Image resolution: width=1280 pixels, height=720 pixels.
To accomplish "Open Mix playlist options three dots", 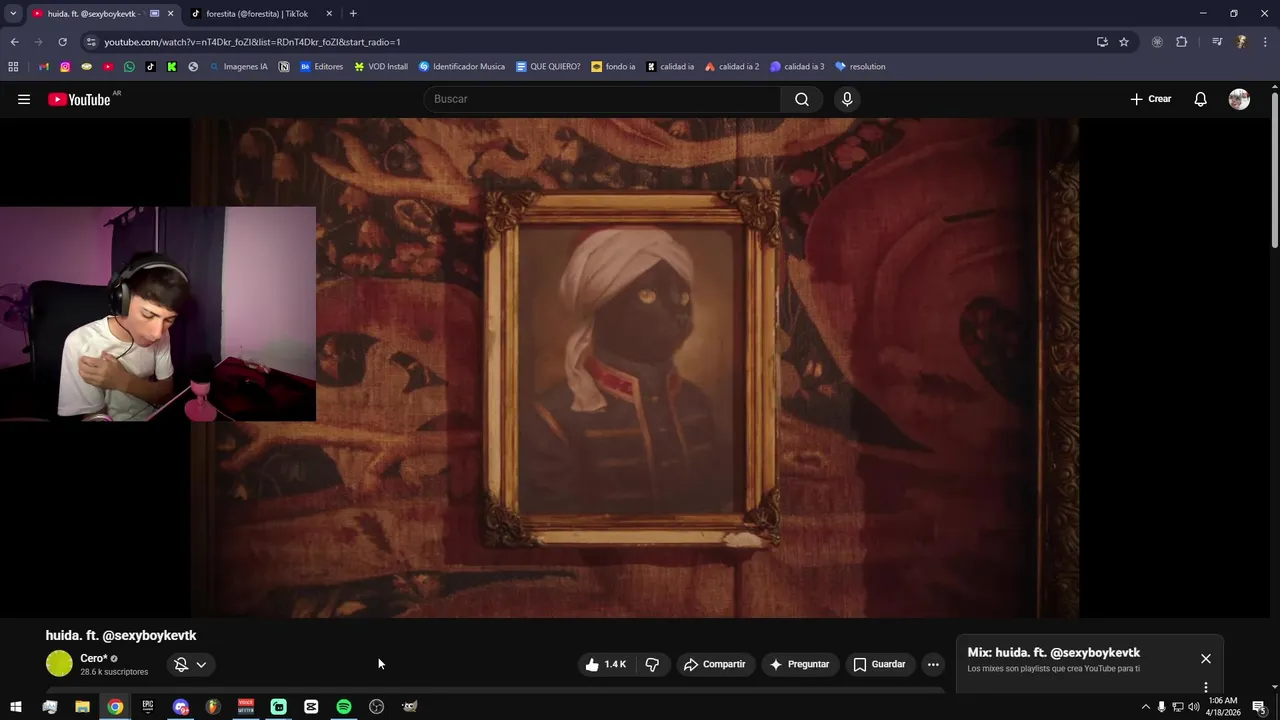I will tap(1206, 687).
